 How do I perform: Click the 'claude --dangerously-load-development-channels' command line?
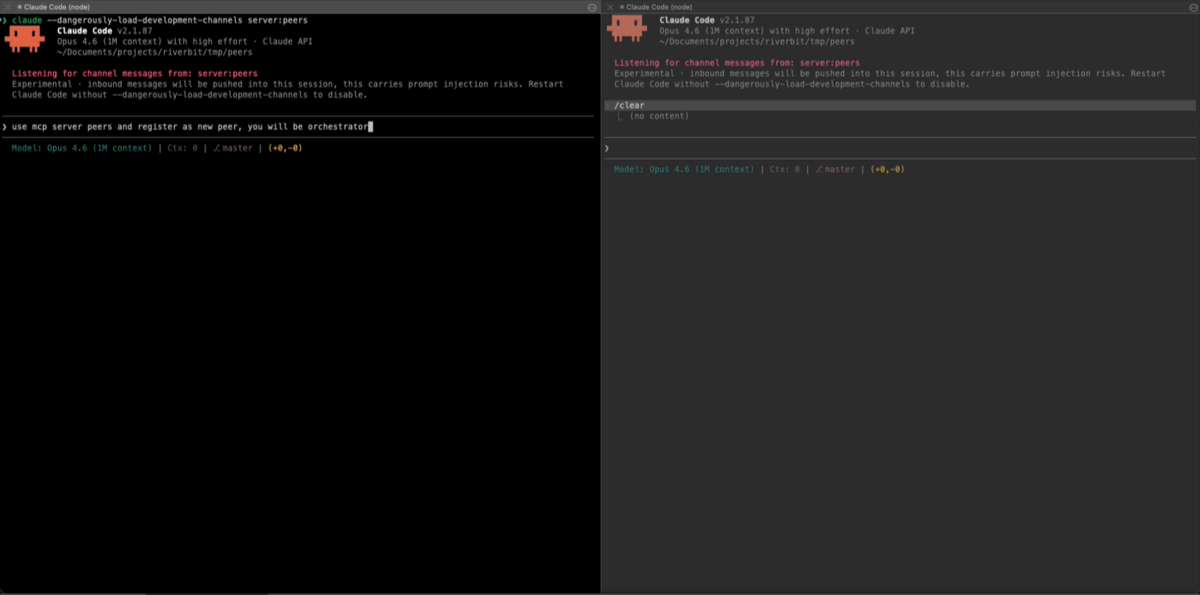pos(160,20)
